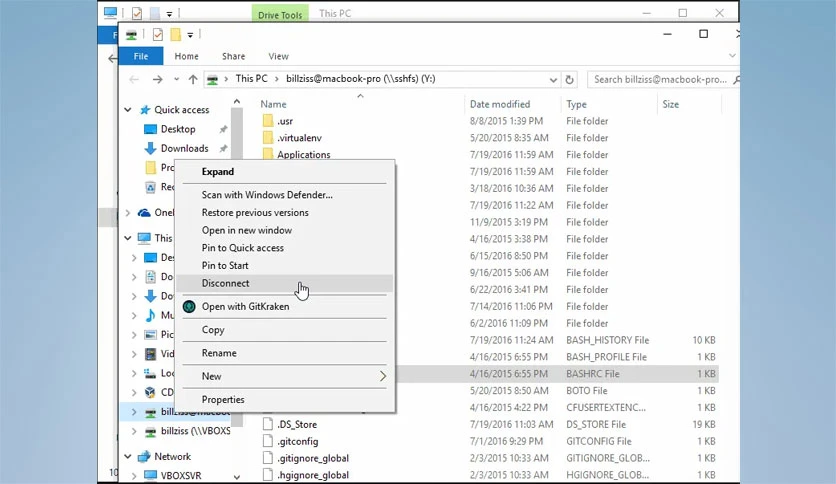Switch to the Share ribbon tab
Screen dimensions: 836x484
tap(234, 56)
